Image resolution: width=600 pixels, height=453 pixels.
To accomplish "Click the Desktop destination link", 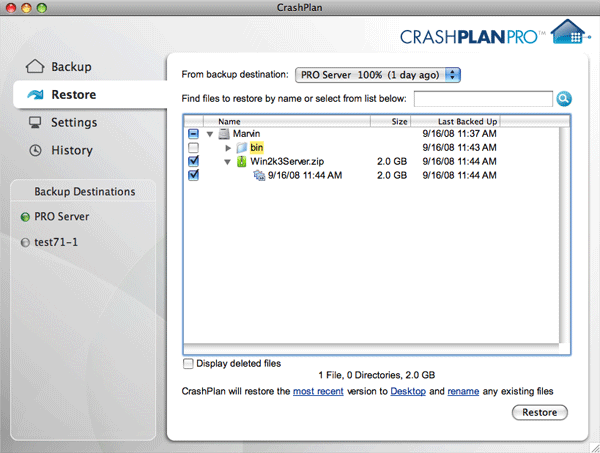I will (x=408, y=391).
